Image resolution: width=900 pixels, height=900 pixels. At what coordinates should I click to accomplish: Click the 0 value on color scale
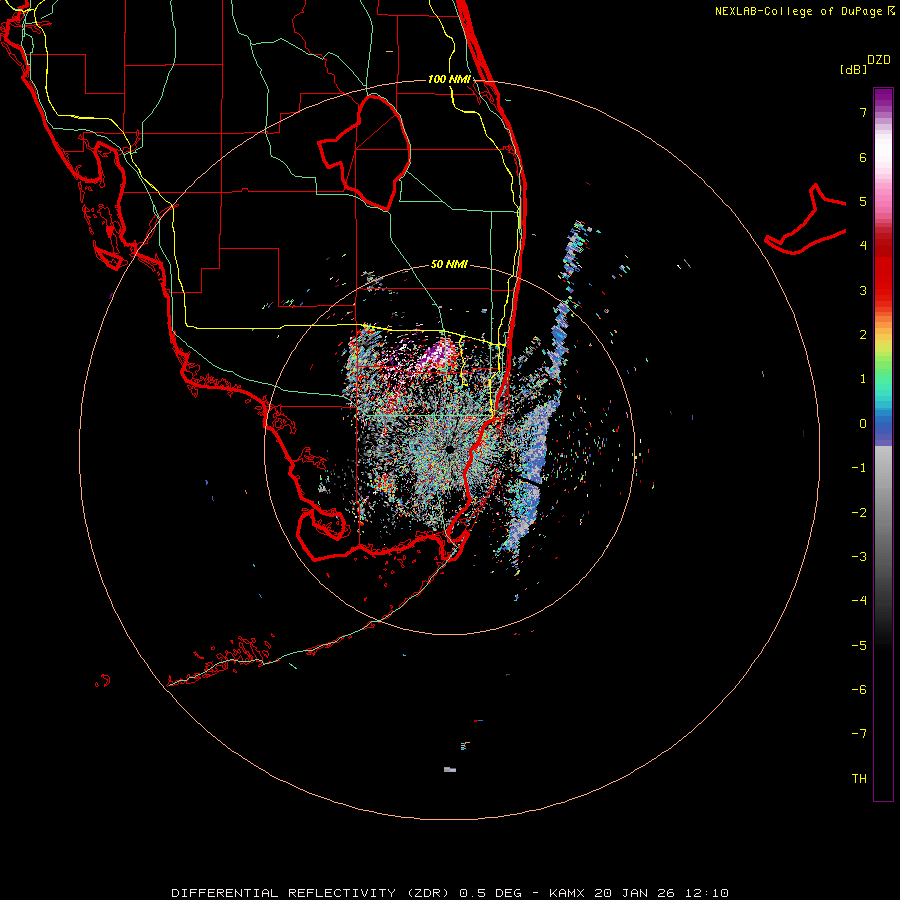pyautogui.click(x=863, y=424)
